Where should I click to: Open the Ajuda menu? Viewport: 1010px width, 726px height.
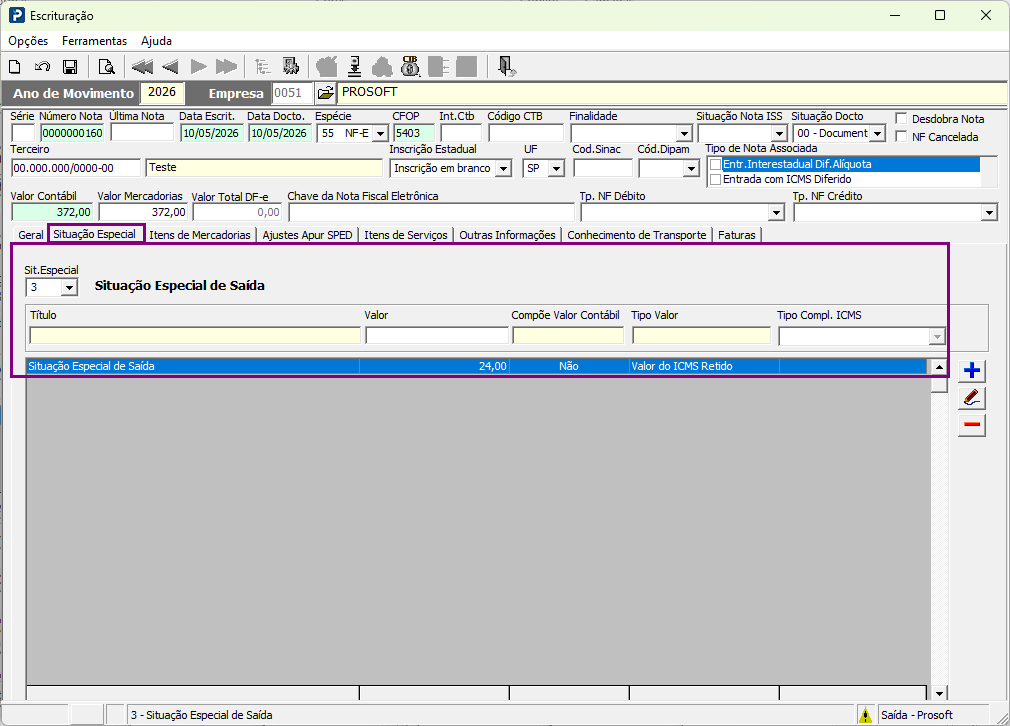(x=157, y=41)
